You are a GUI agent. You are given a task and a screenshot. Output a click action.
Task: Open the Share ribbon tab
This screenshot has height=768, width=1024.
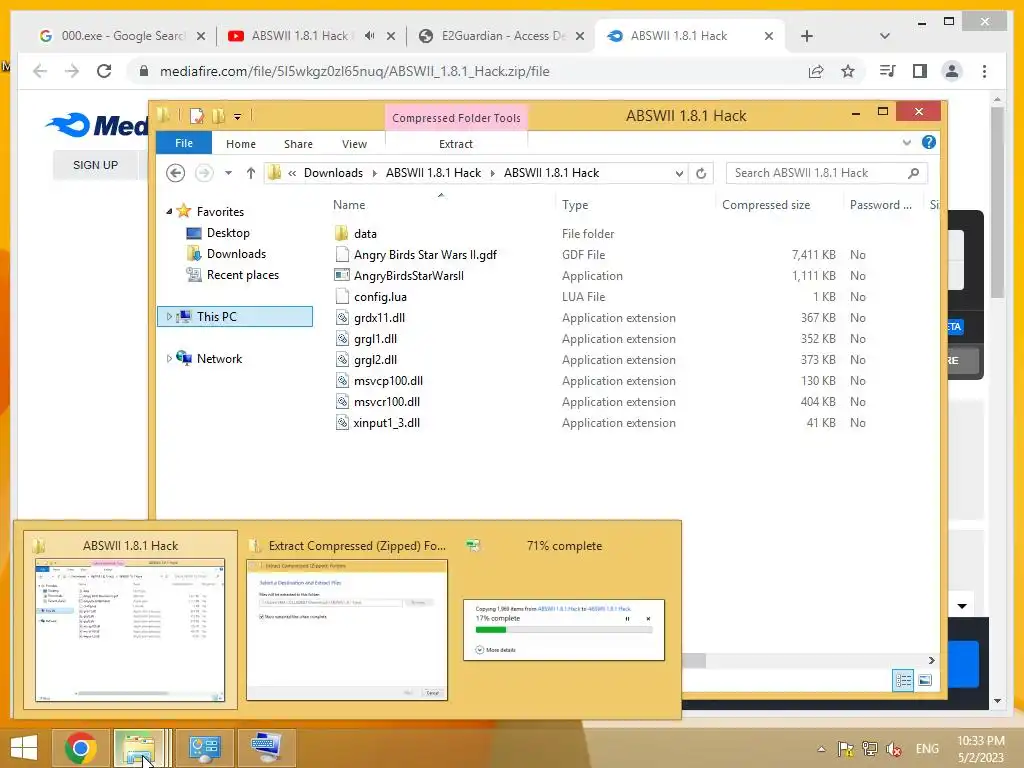[x=298, y=144]
